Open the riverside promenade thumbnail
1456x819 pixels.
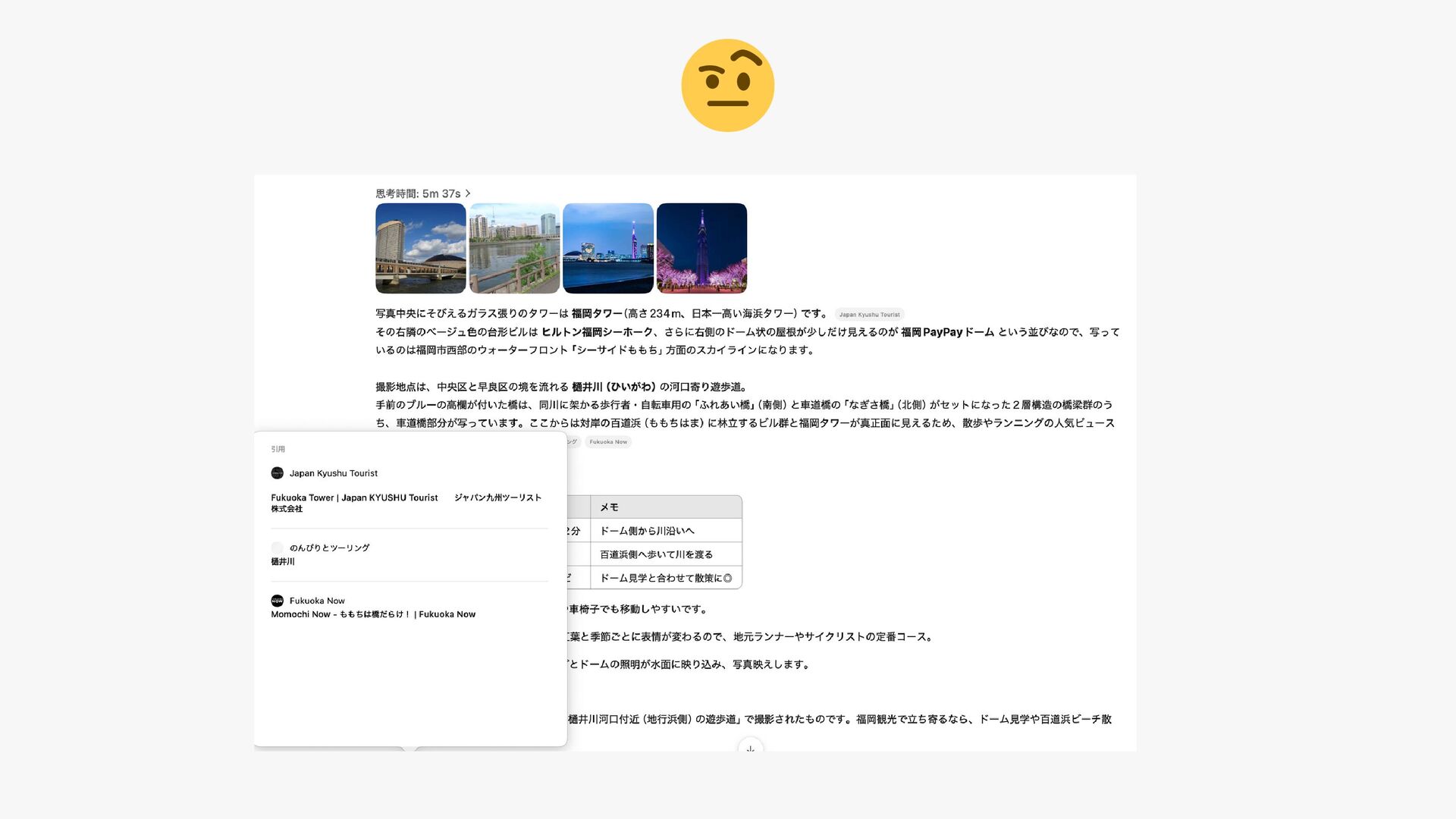(514, 248)
